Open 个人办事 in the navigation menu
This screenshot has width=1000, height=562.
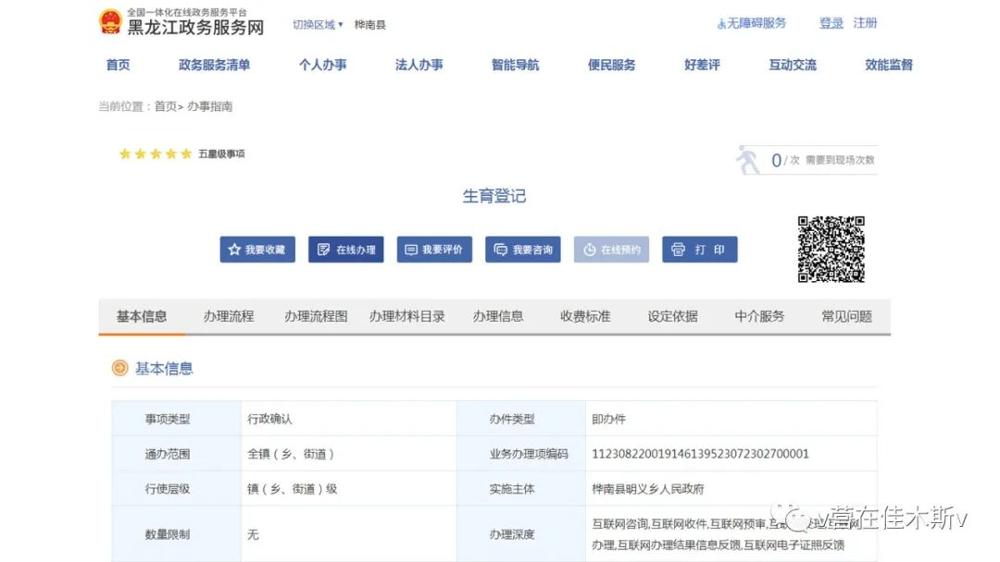point(323,65)
